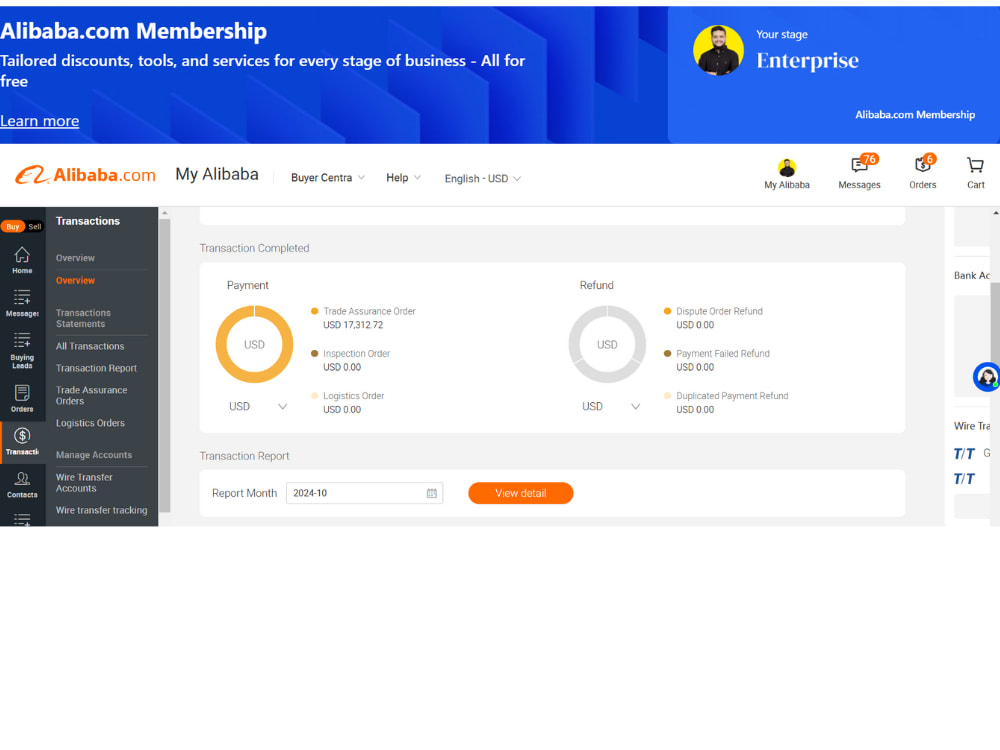Click the Payment donut chart

pos(254,344)
